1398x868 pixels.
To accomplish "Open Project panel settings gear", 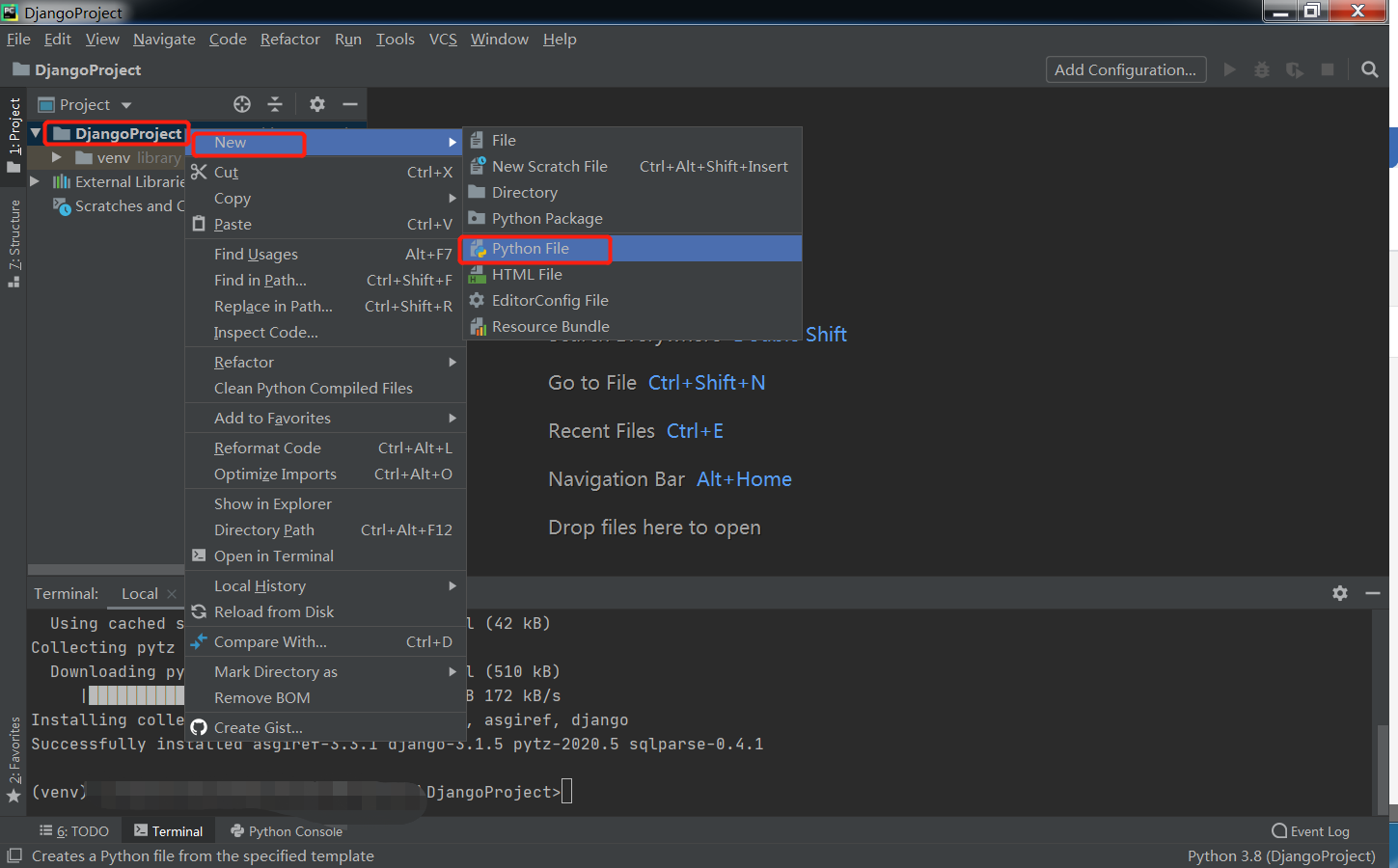I will coord(317,104).
